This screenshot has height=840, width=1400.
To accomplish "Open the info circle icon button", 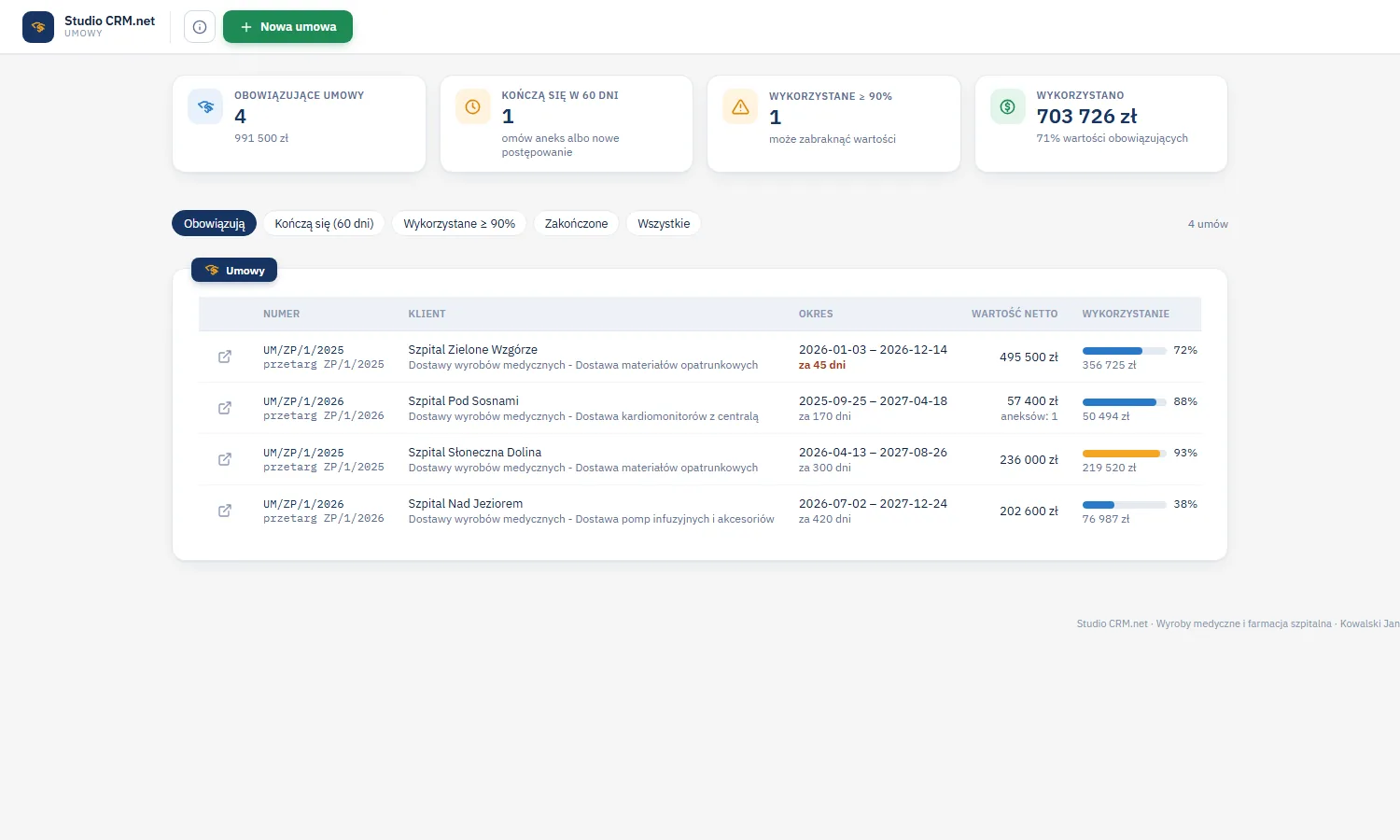I will pyautogui.click(x=200, y=27).
